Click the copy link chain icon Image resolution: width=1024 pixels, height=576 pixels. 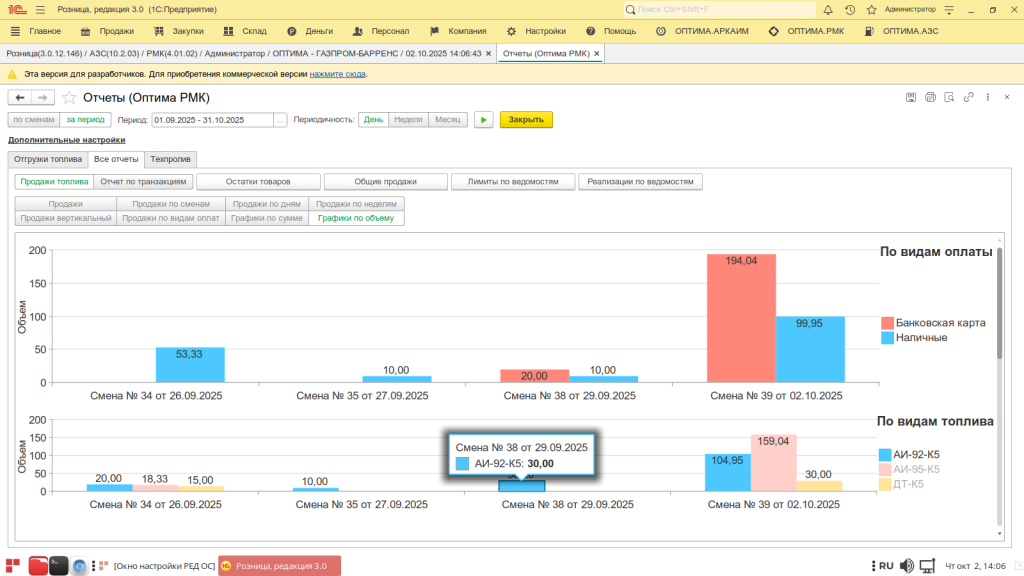(x=968, y=97)
